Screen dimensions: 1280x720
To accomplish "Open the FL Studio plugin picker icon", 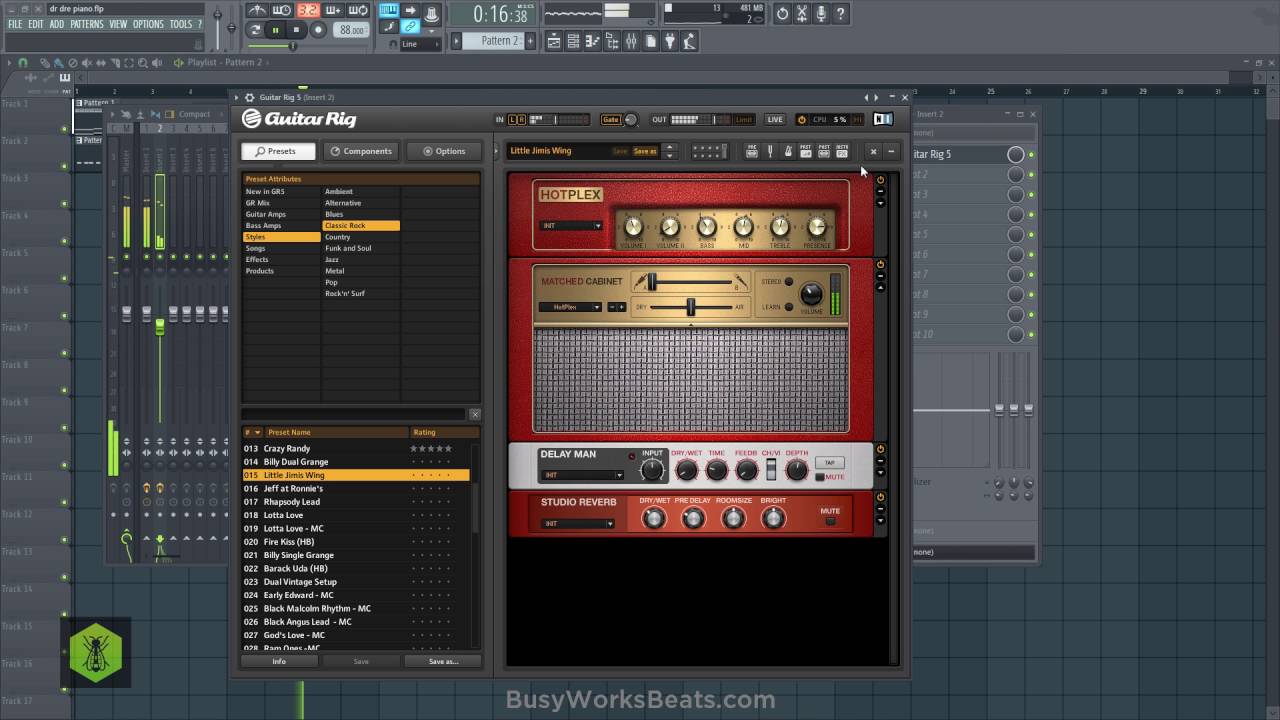I will 670,41.
